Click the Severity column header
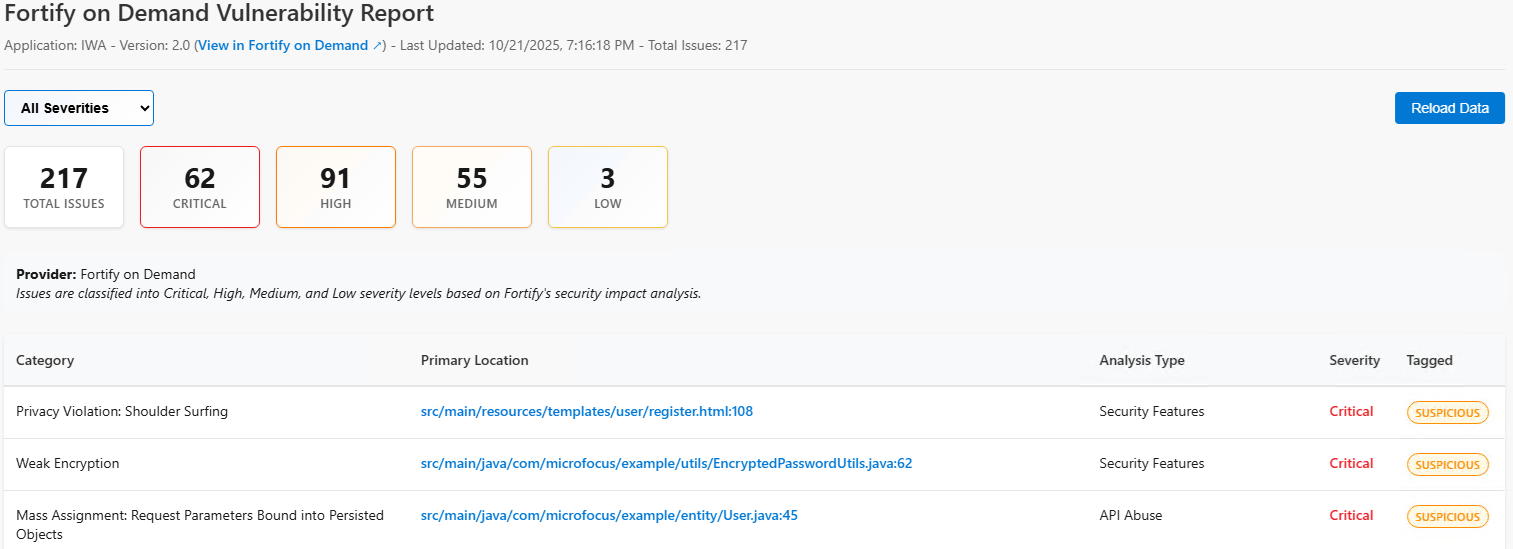 [1355, 360]
